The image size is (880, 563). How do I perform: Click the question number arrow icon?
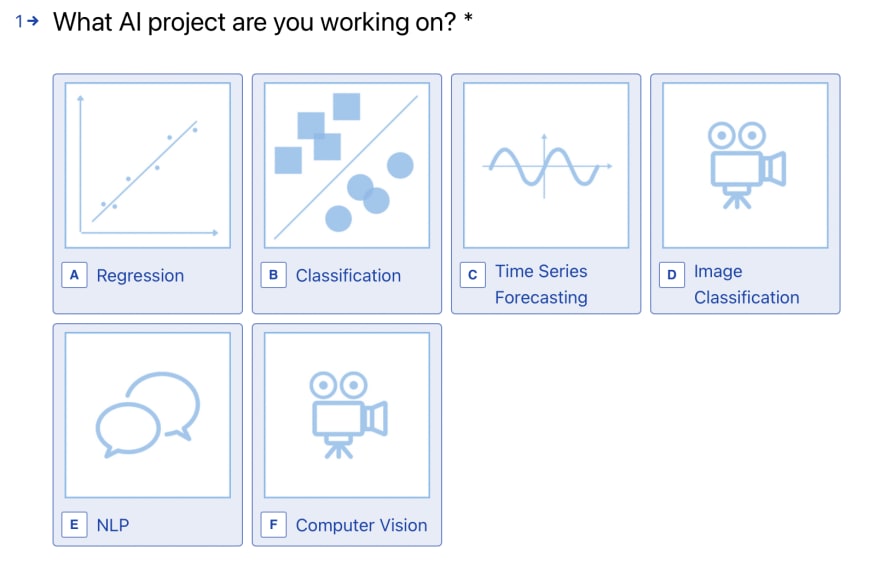click(x=33, y=21)
